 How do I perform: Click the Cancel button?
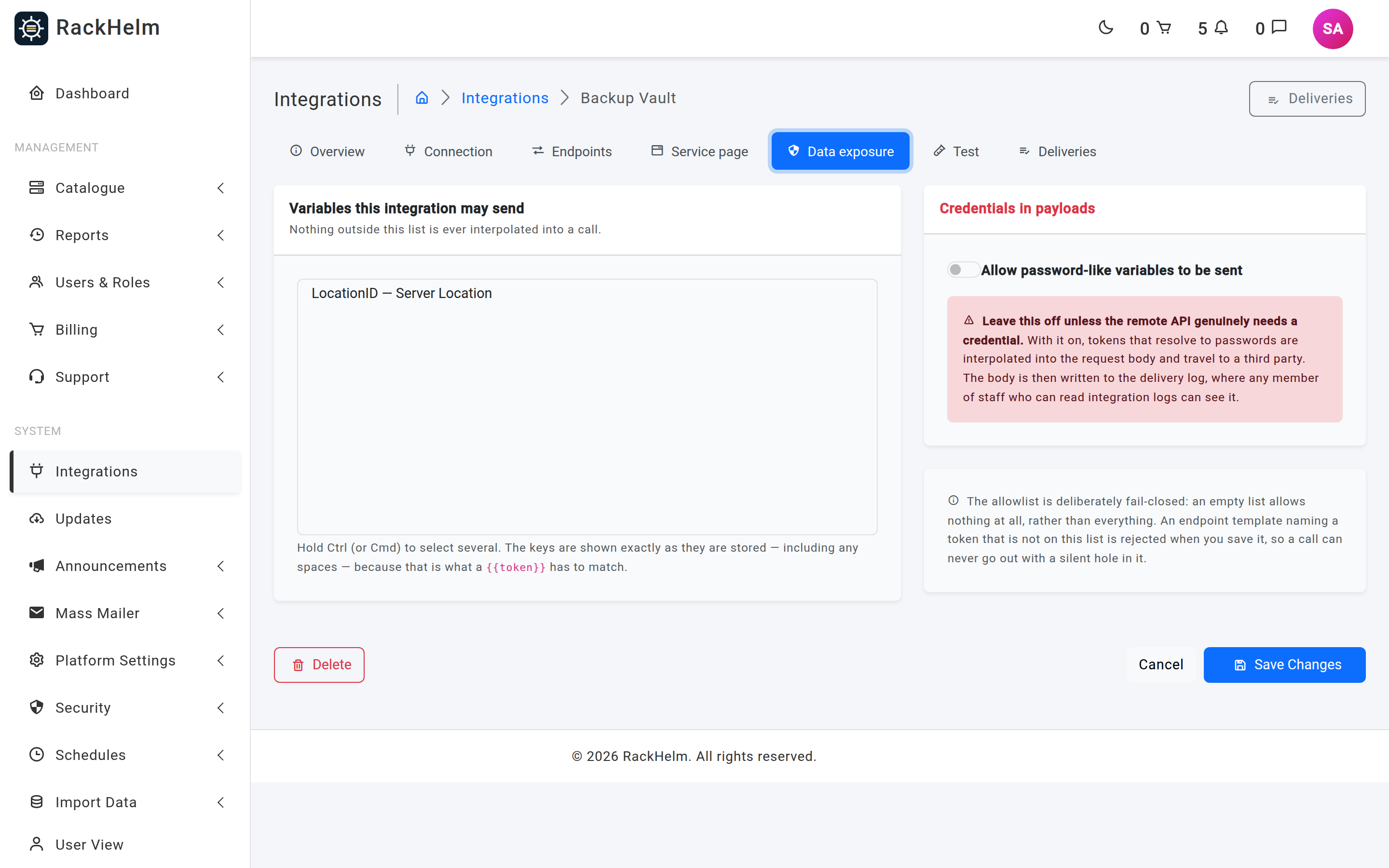click(1160, 665)
